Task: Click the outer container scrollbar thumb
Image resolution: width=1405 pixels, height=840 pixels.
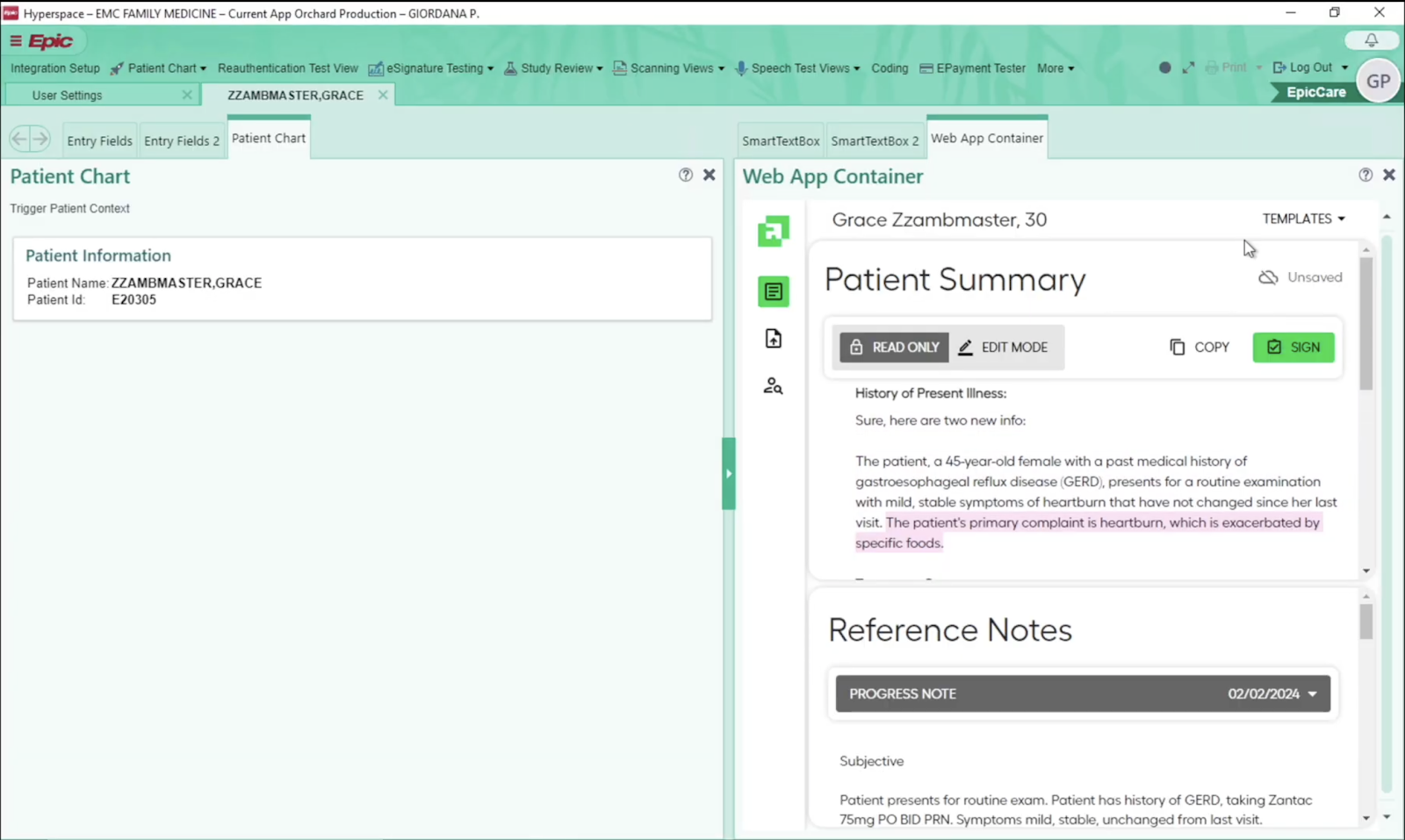Action: click(1387, 513)
